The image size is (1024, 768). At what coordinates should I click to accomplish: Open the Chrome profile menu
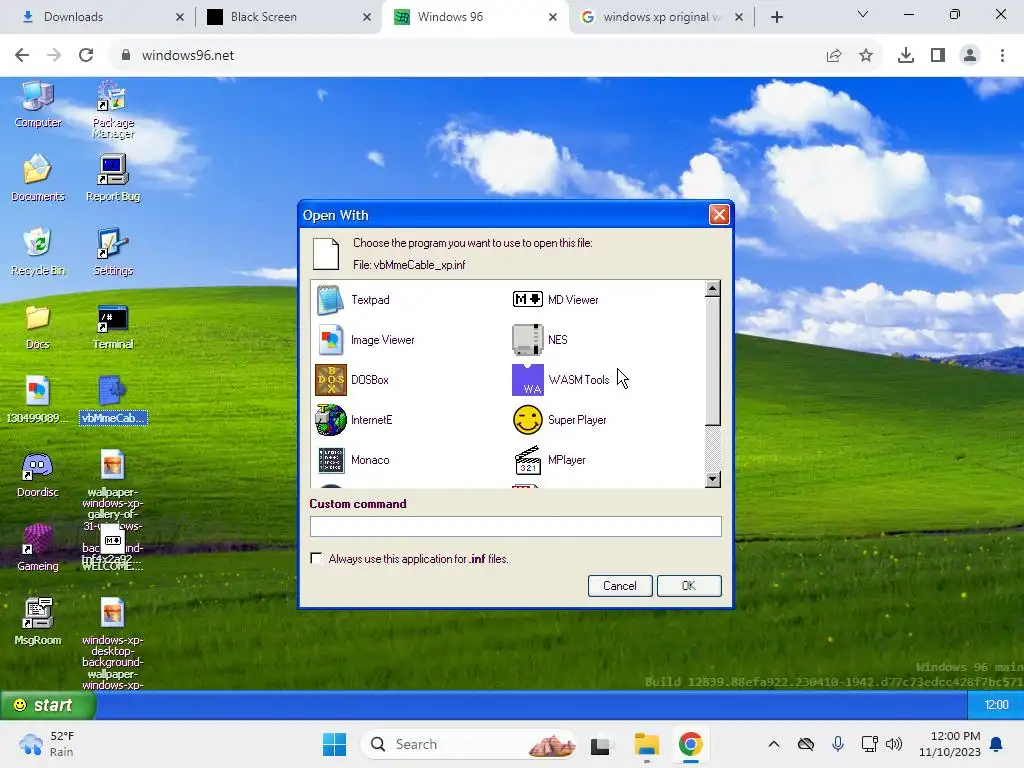(x=970, y=56)
